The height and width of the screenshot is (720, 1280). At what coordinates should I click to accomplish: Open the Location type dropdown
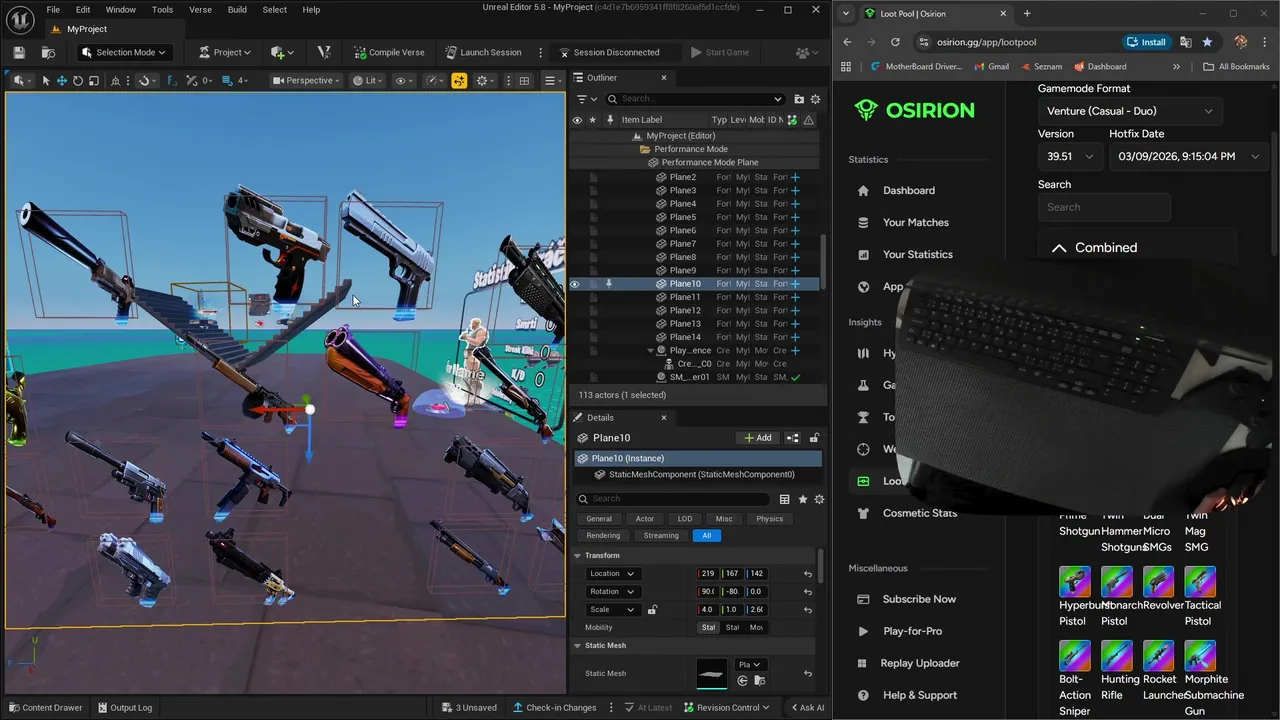[x=612, y=574]
